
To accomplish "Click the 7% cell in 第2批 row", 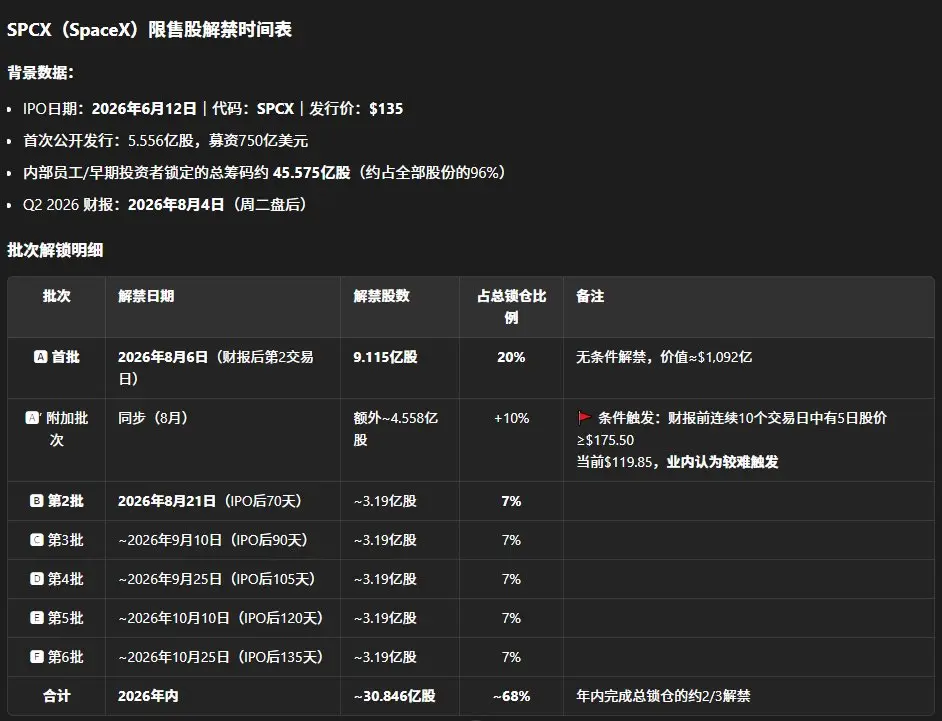I will tap(511, 500).
